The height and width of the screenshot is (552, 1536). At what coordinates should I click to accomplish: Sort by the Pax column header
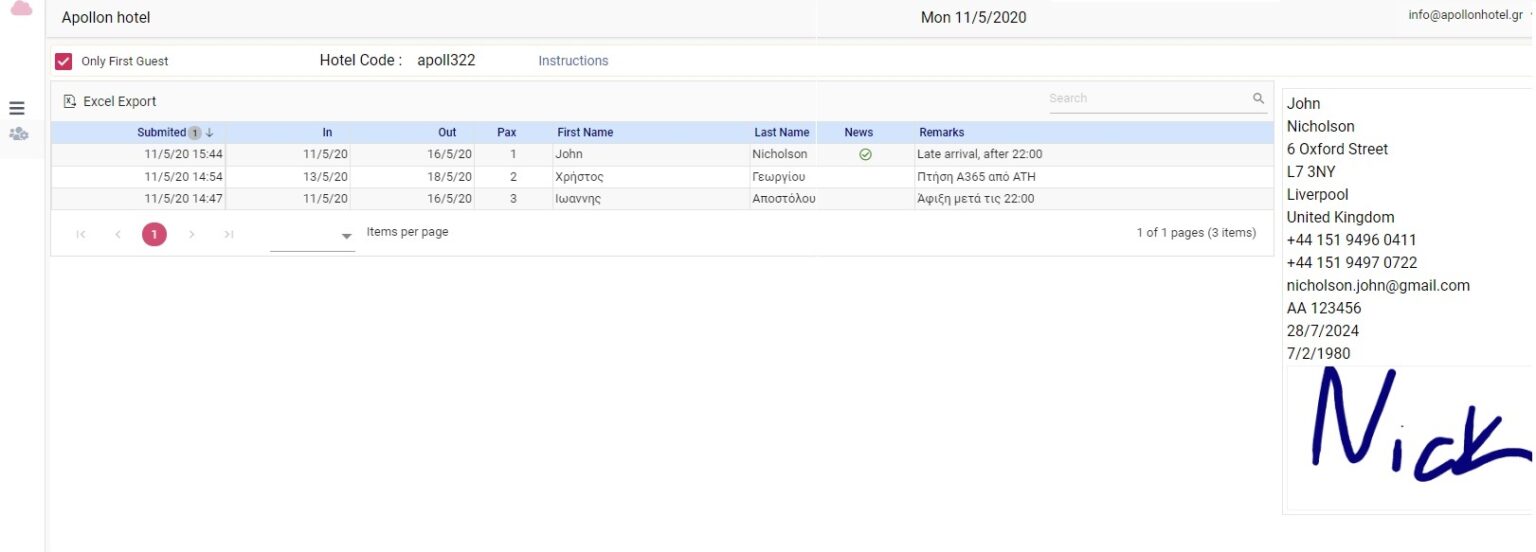506,132
